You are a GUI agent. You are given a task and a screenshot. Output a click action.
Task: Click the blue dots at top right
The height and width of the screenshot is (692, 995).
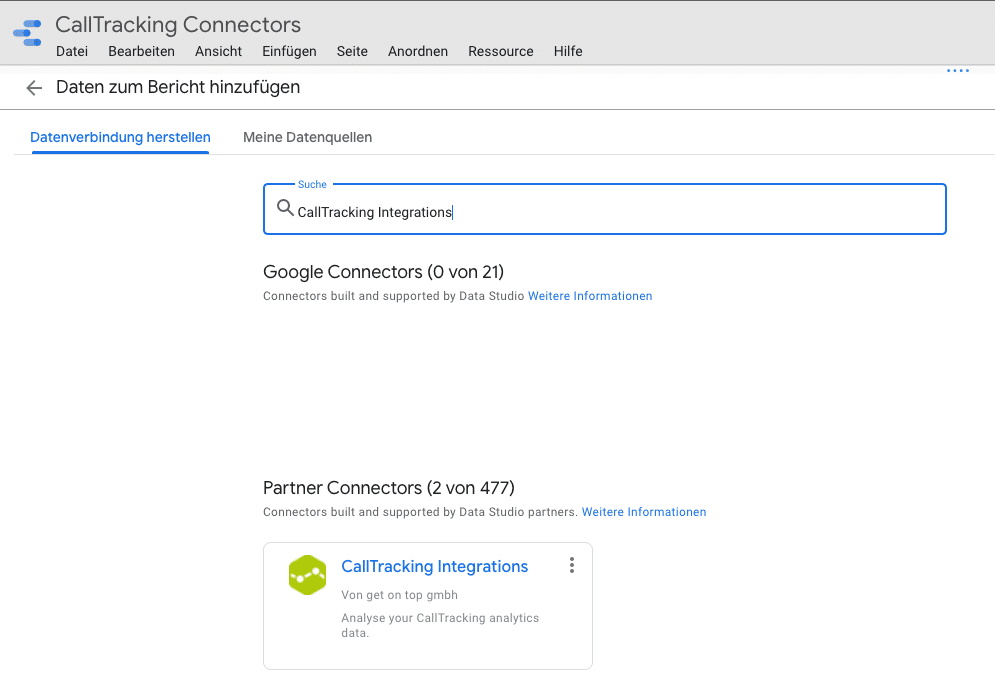click(957, 72)
